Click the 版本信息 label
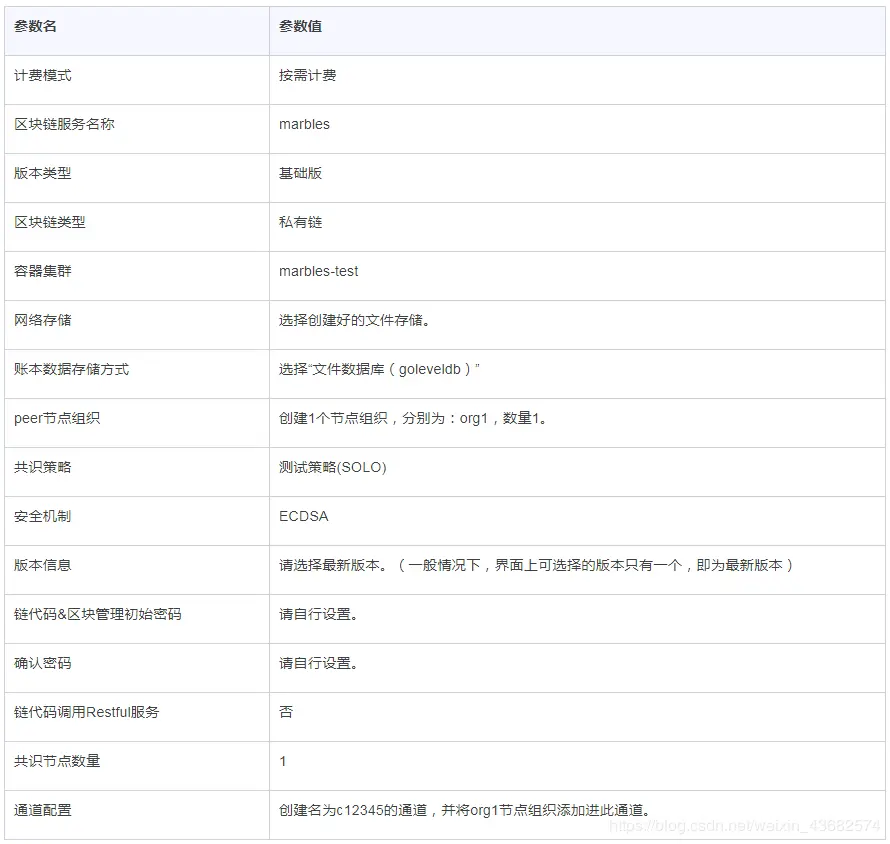This screenshot has width=890, height=844. pyautogui.click(x=43, y=565)
